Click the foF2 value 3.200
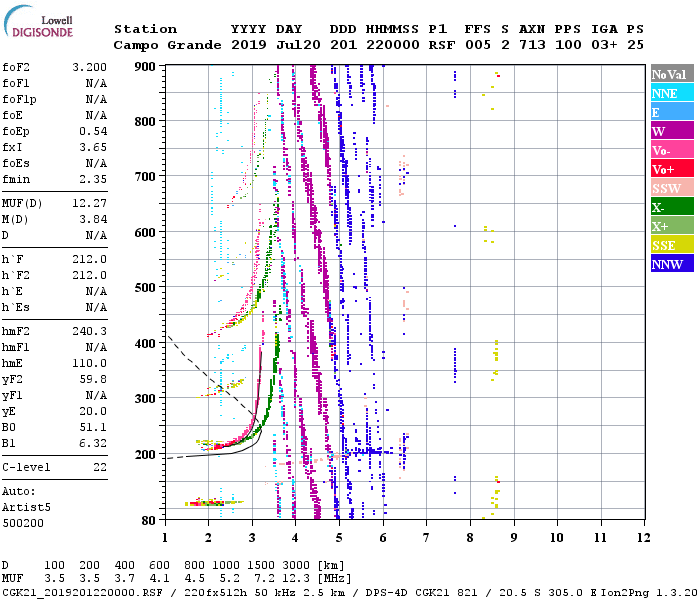The image size is (700, 600). [x=89, y=67]
